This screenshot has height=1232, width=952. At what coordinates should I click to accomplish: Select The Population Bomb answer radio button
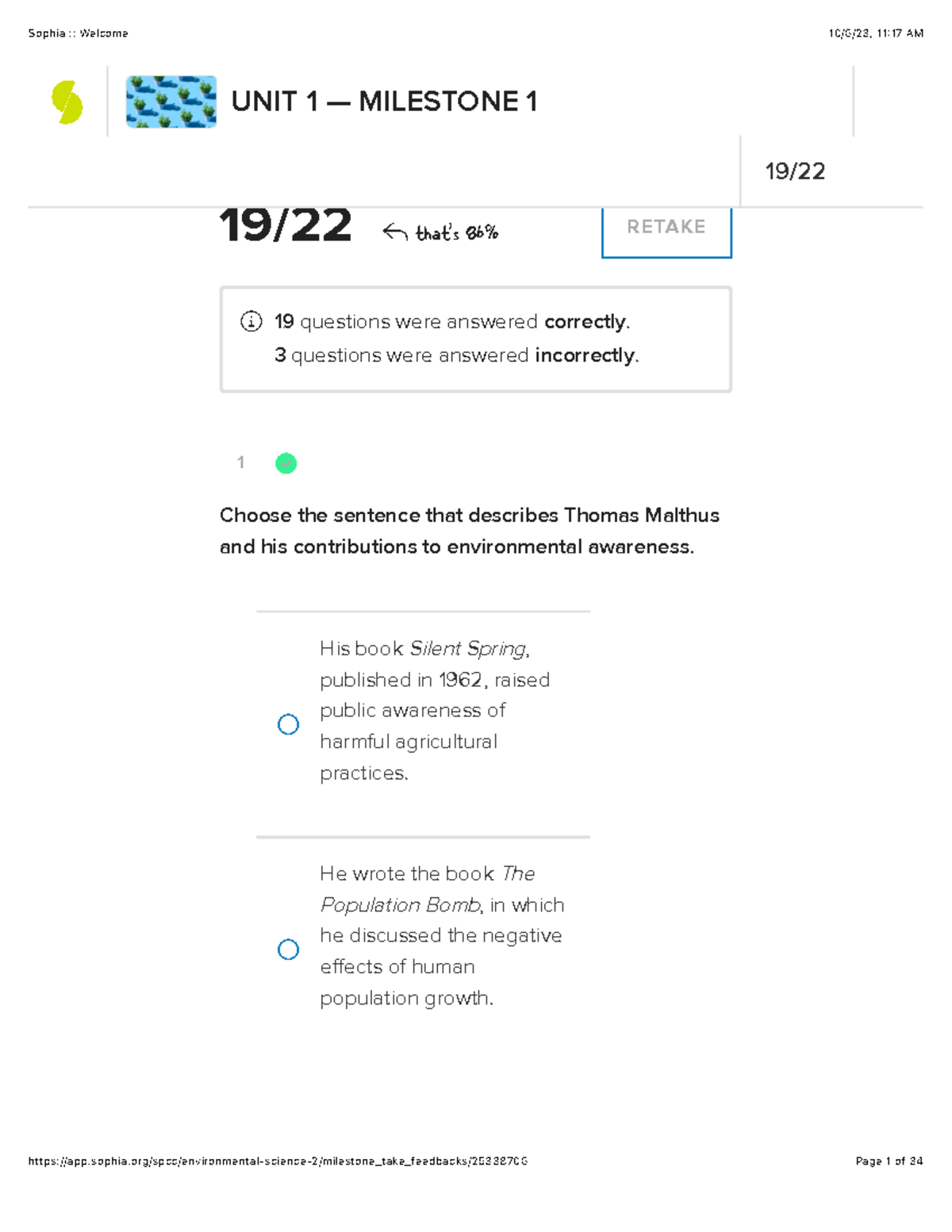(x=288, y=949)
